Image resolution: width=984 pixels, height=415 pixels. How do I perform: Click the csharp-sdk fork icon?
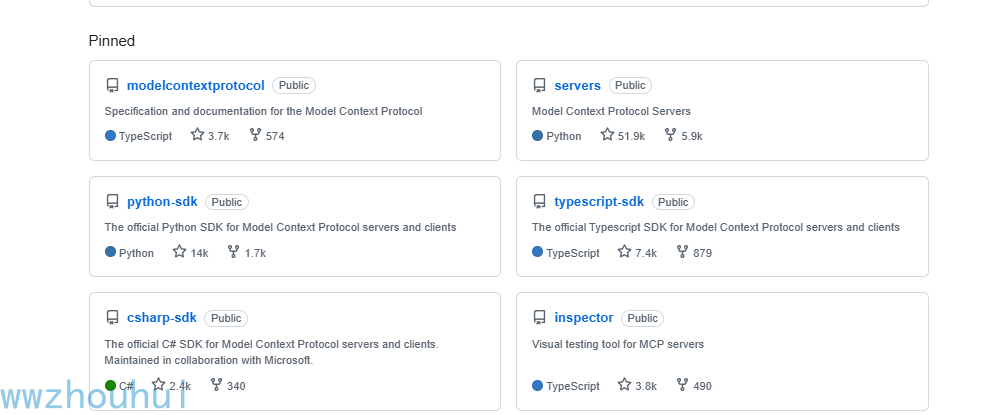pyautogui.click(x=216, y=385)
